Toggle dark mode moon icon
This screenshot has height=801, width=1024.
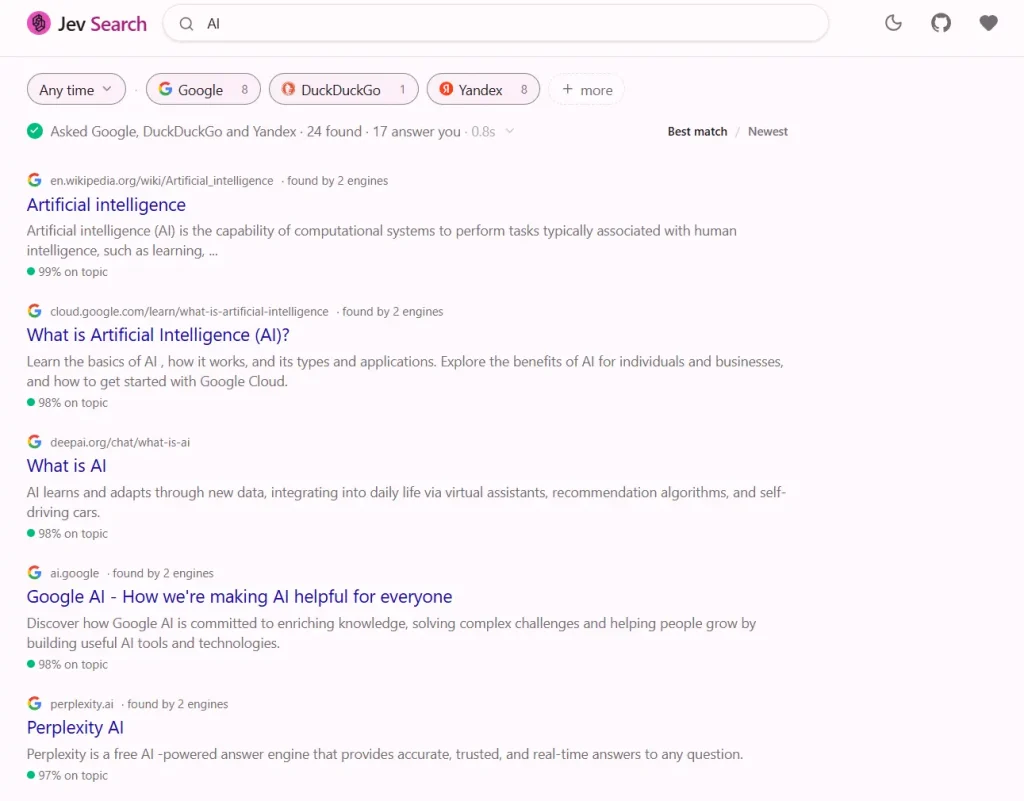[x=893, y=24]
